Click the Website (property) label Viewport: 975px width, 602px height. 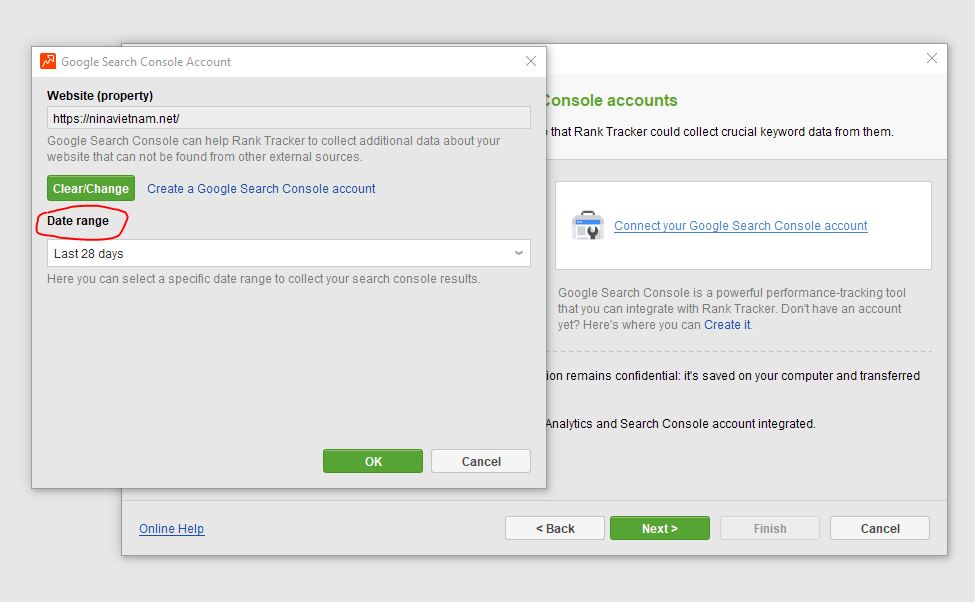click(x=100, y=96)
